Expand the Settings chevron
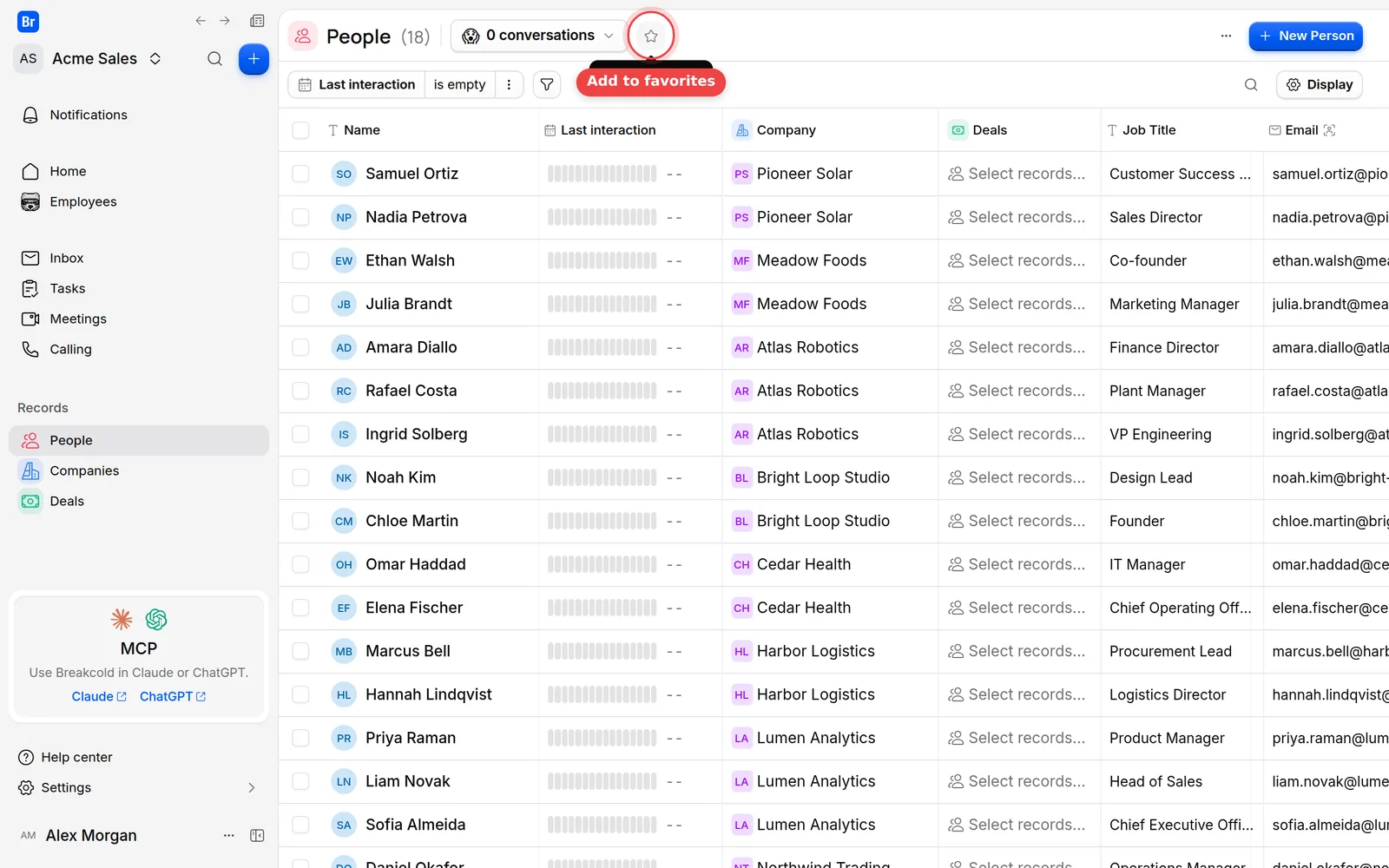The height and width of the screenshot is (868, 1389). (x=252, y=787)
